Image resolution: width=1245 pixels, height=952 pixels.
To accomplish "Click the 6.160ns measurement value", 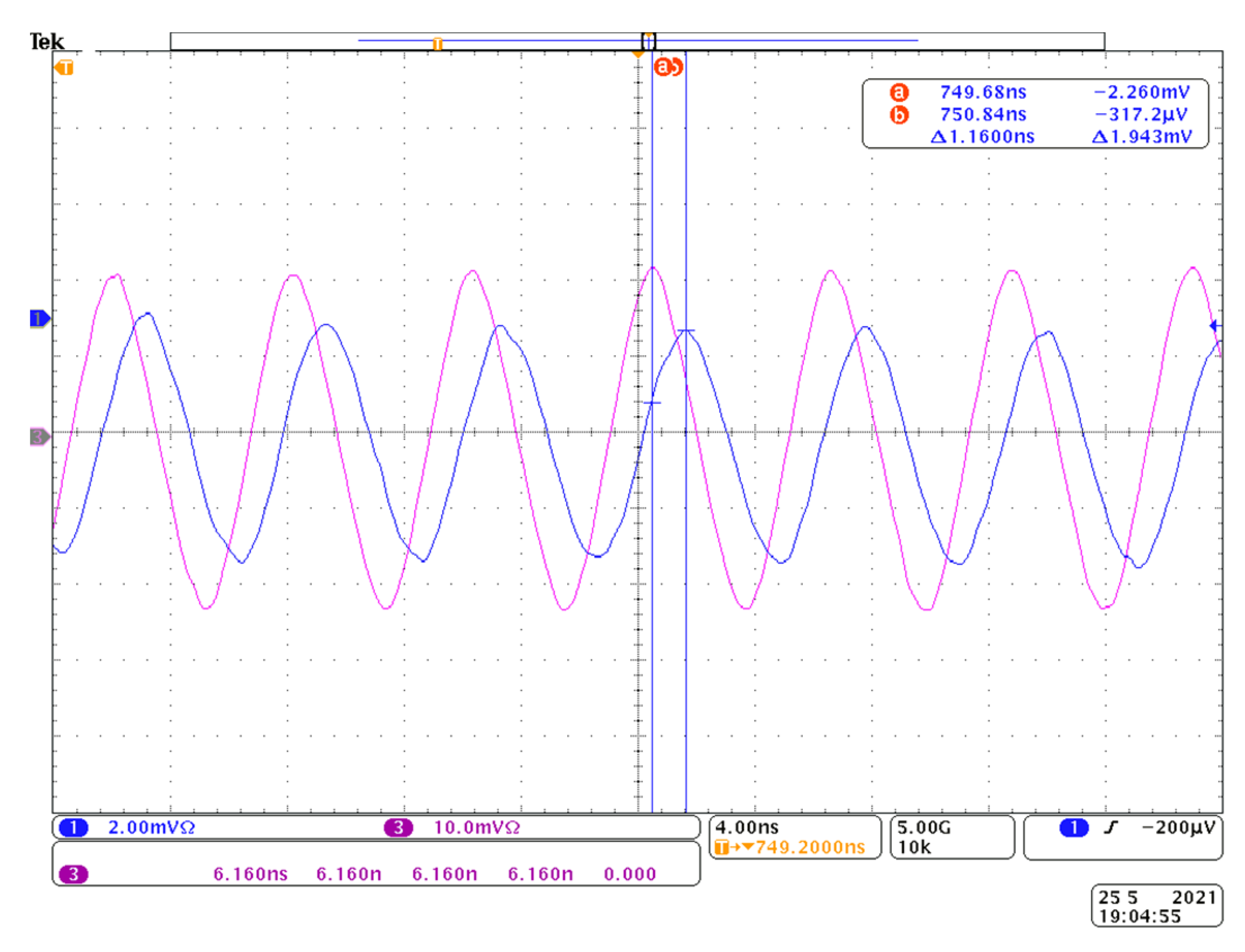I will point(250,874).
